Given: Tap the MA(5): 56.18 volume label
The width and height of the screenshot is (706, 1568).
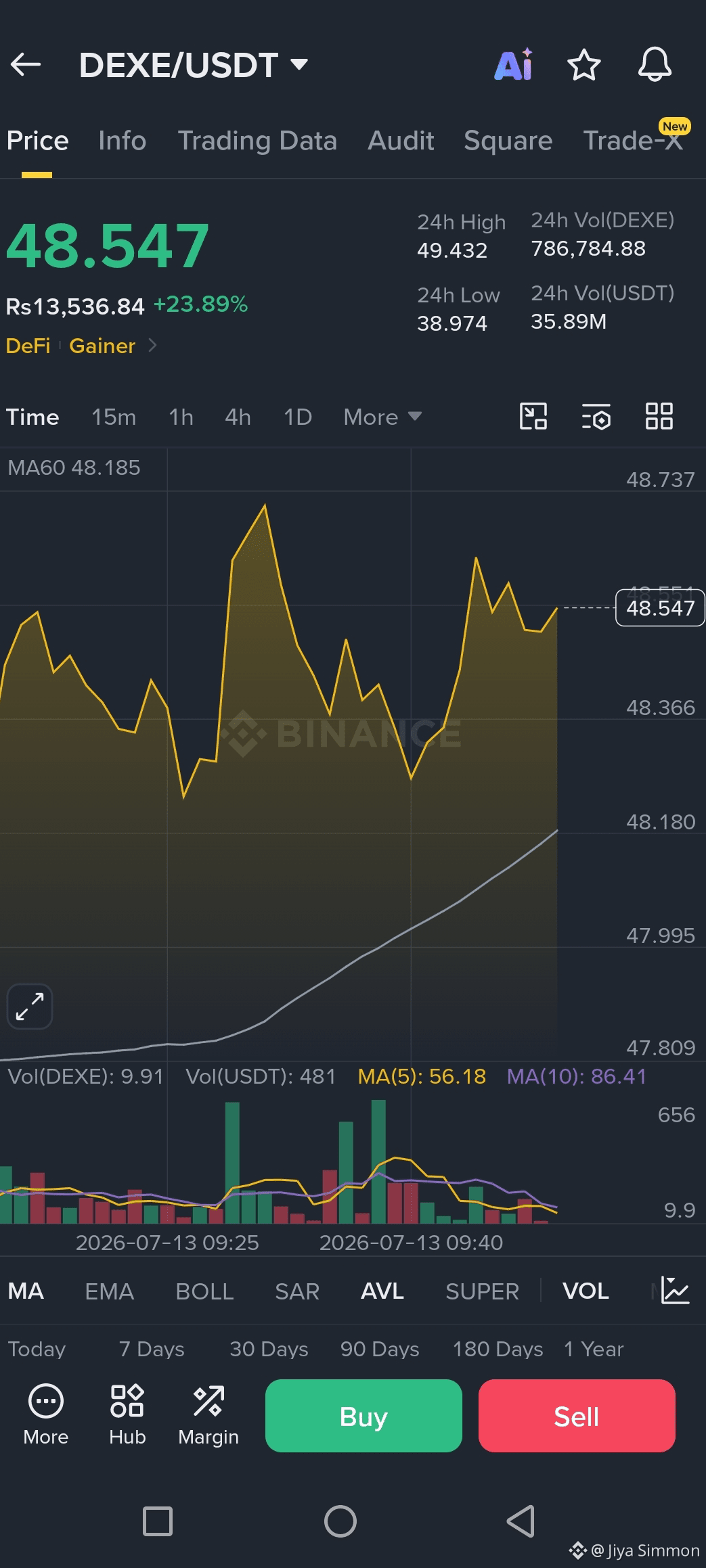Looking at the screenshot, I should [x=422, y=1076].
